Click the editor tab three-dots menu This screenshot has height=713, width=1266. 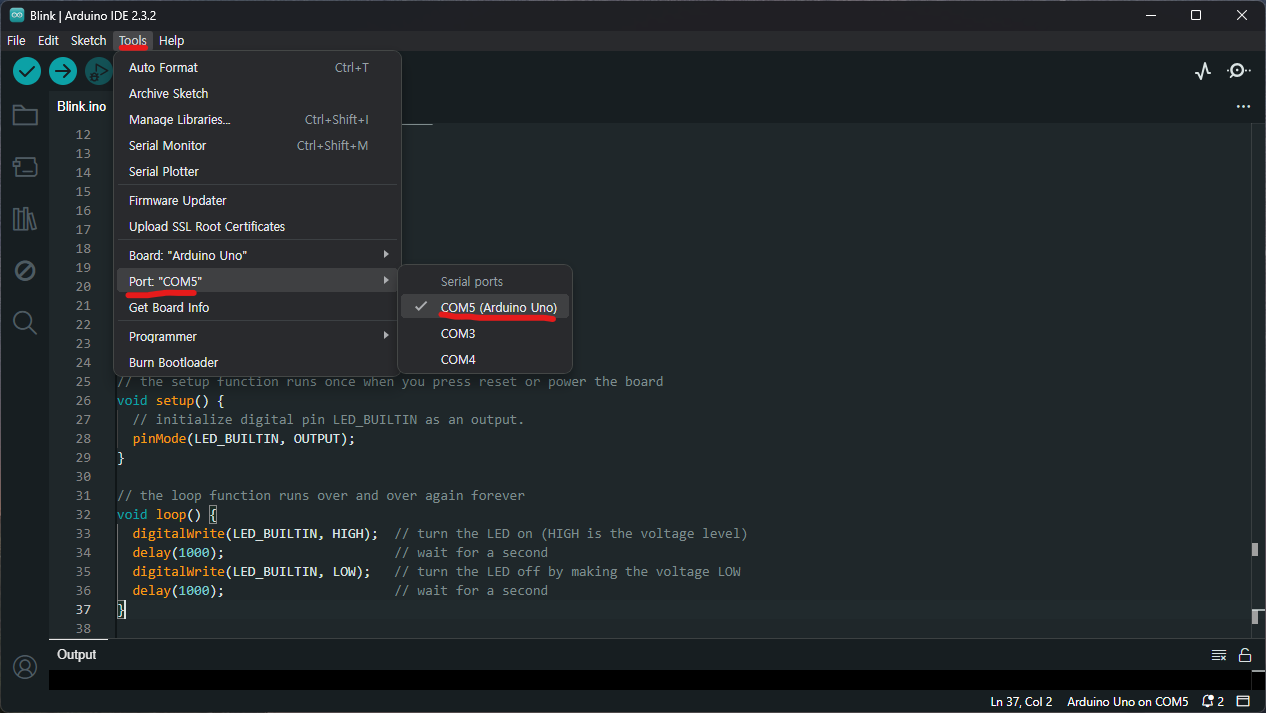[x=1243, y=106]
